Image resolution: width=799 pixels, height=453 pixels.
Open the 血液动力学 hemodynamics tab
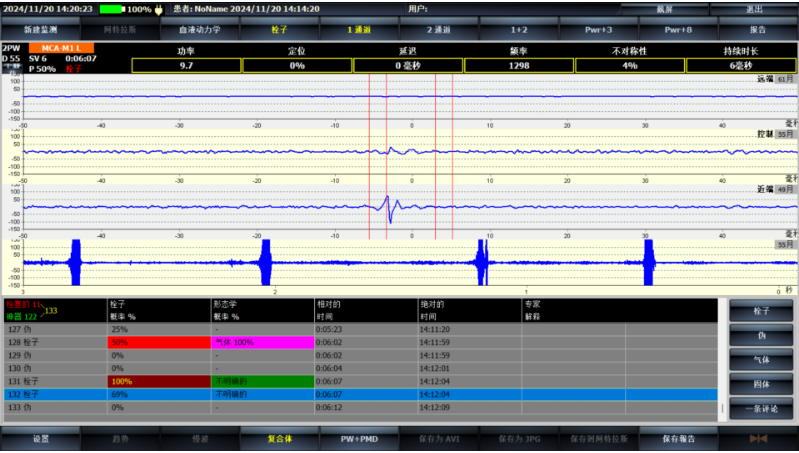(200, 30)
